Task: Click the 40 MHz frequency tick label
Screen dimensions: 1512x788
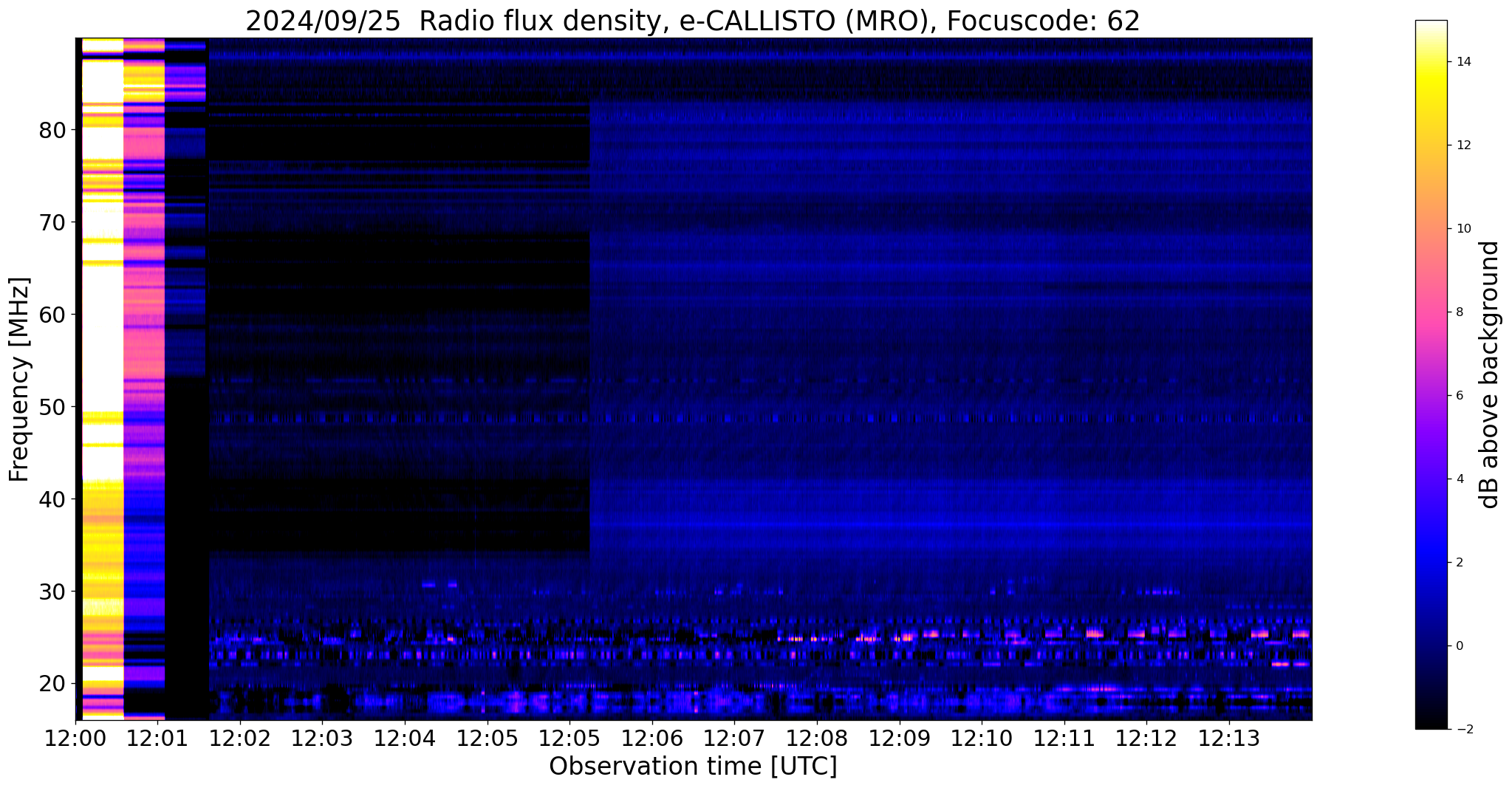Action: pos(52,499)
